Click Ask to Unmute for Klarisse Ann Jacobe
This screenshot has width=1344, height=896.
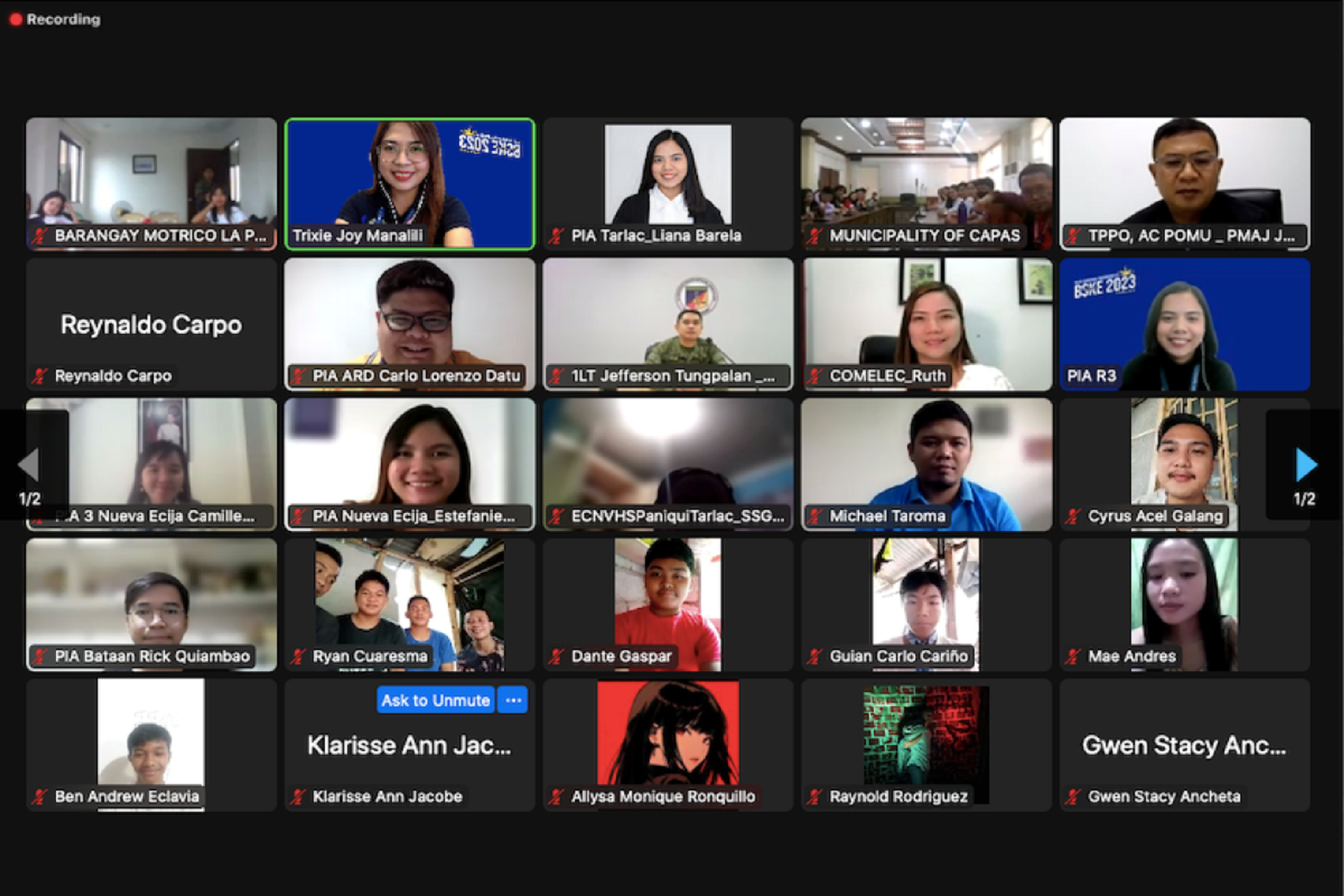tap(435, 700)
